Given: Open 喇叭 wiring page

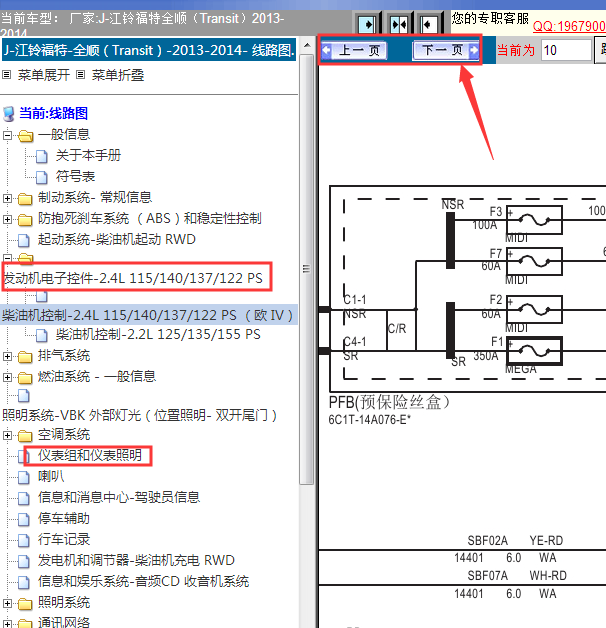Looking at the screenshot, I should click(x=51, y=476).
